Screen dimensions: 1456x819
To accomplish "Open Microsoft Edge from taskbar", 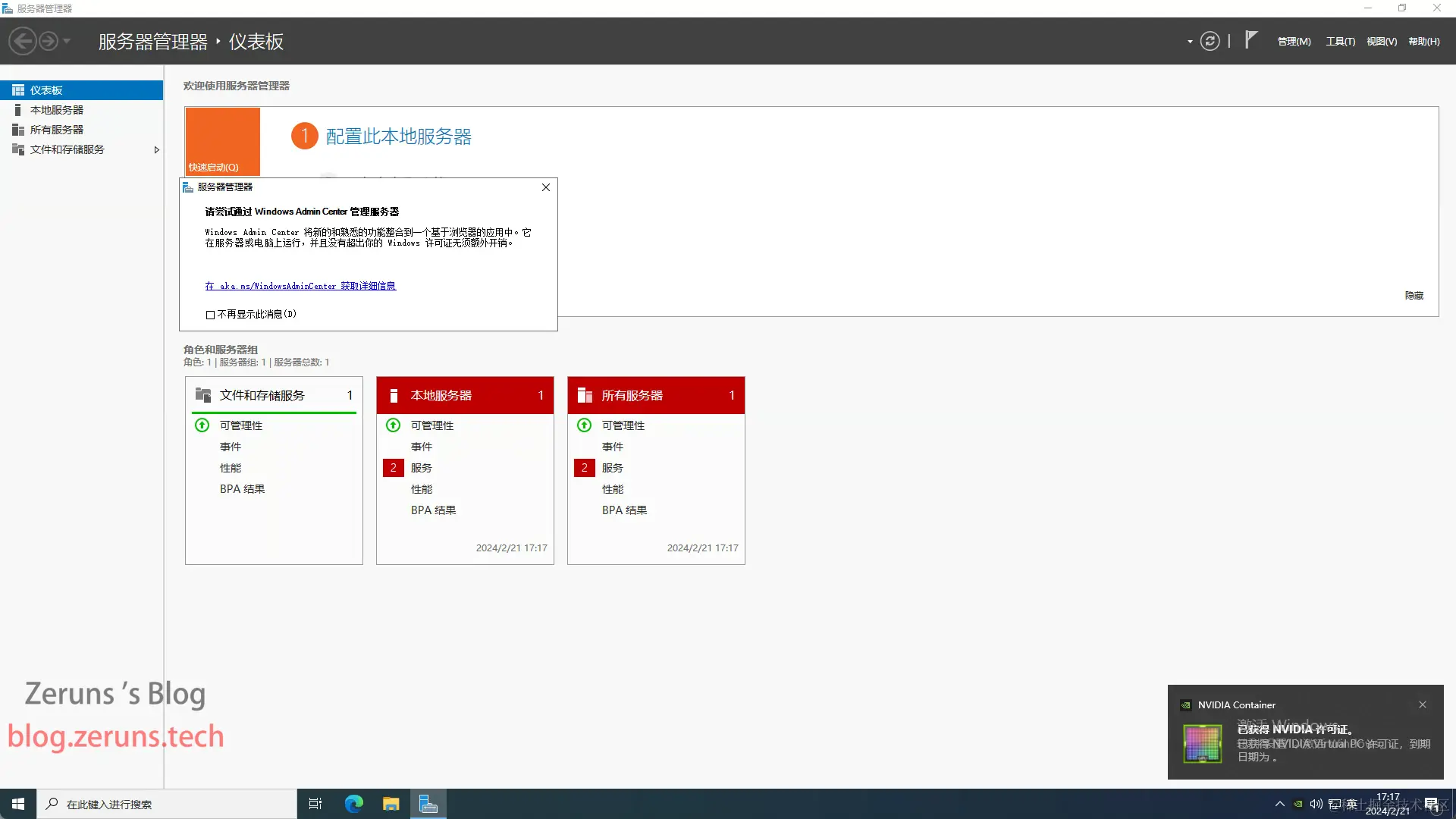I will coord(353,804).
